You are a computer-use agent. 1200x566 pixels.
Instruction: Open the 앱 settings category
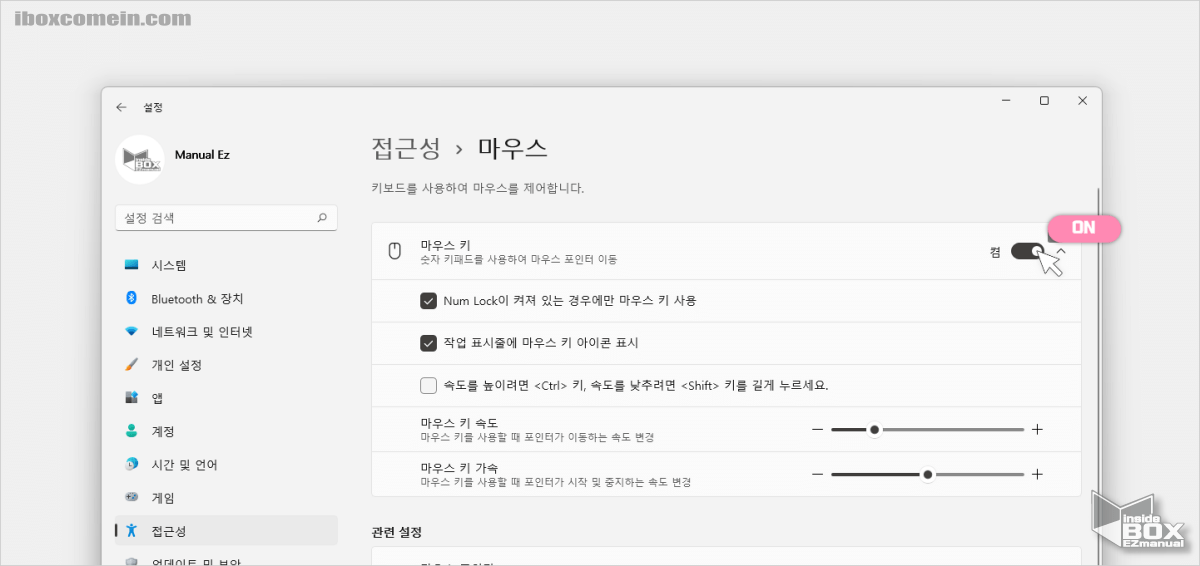click(226, 398)
